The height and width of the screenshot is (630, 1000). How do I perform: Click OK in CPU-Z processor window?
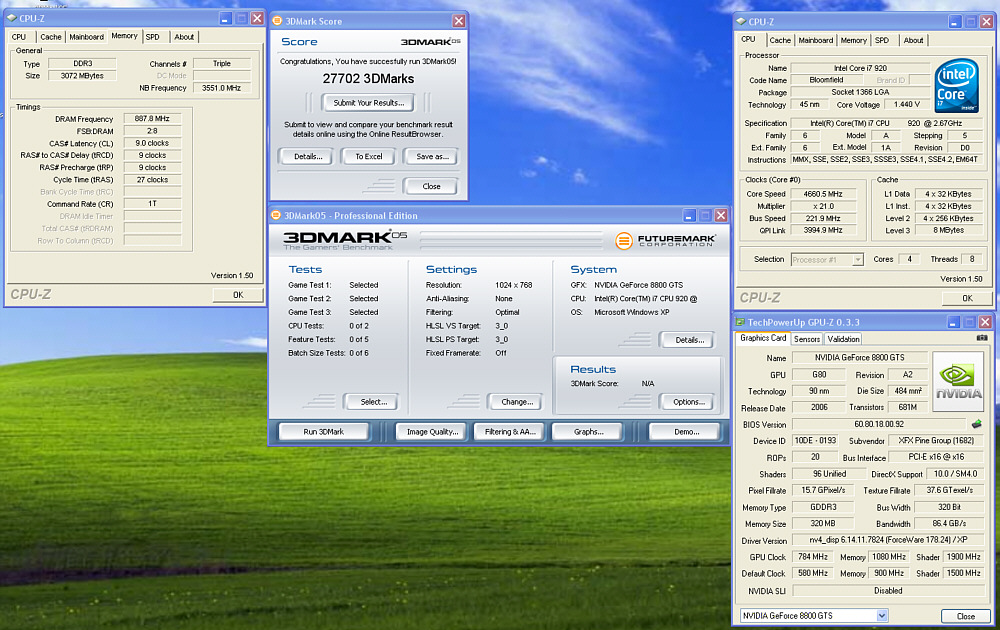point(967,298)
